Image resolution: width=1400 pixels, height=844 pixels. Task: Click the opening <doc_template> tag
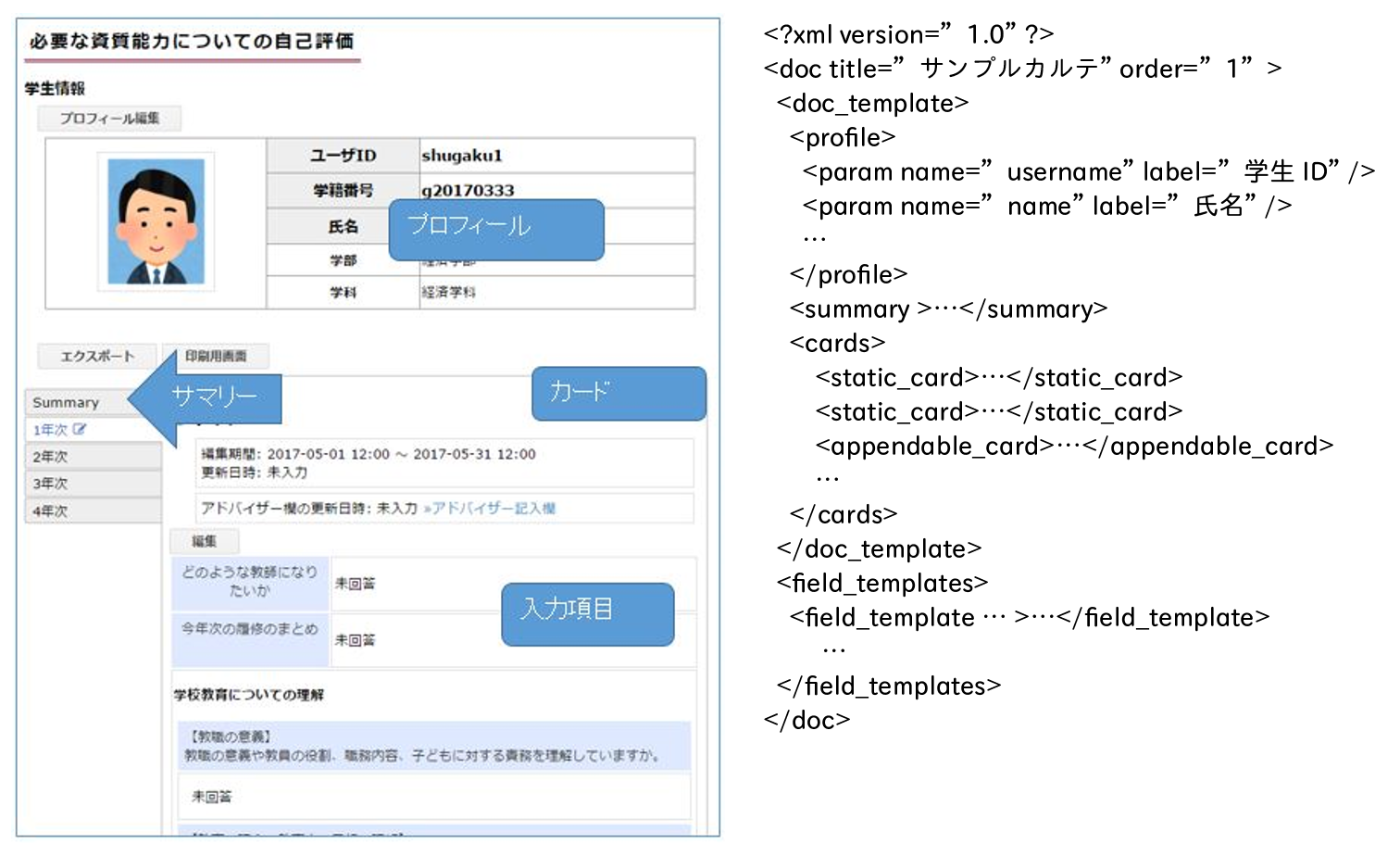[872, 104]
